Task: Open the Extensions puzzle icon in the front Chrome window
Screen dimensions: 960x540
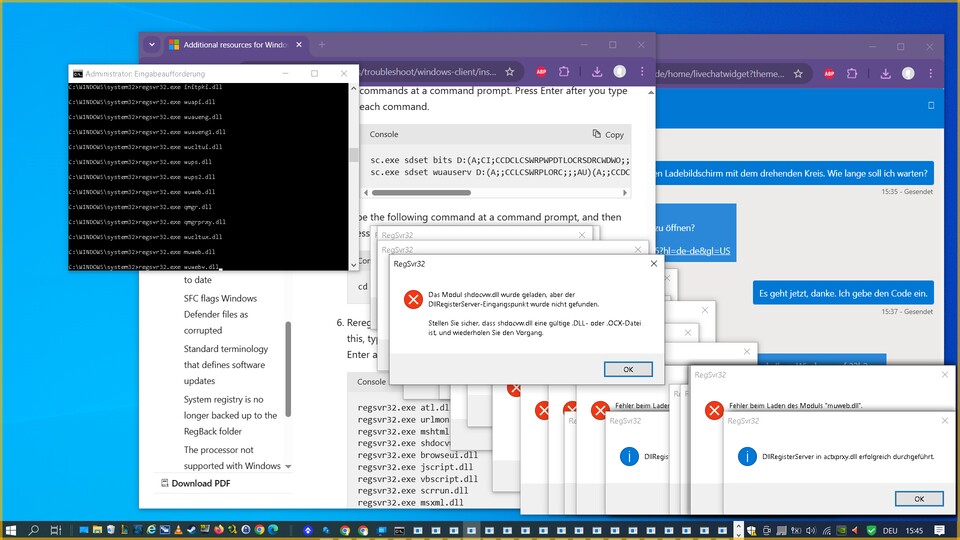Action: [564, 72]
